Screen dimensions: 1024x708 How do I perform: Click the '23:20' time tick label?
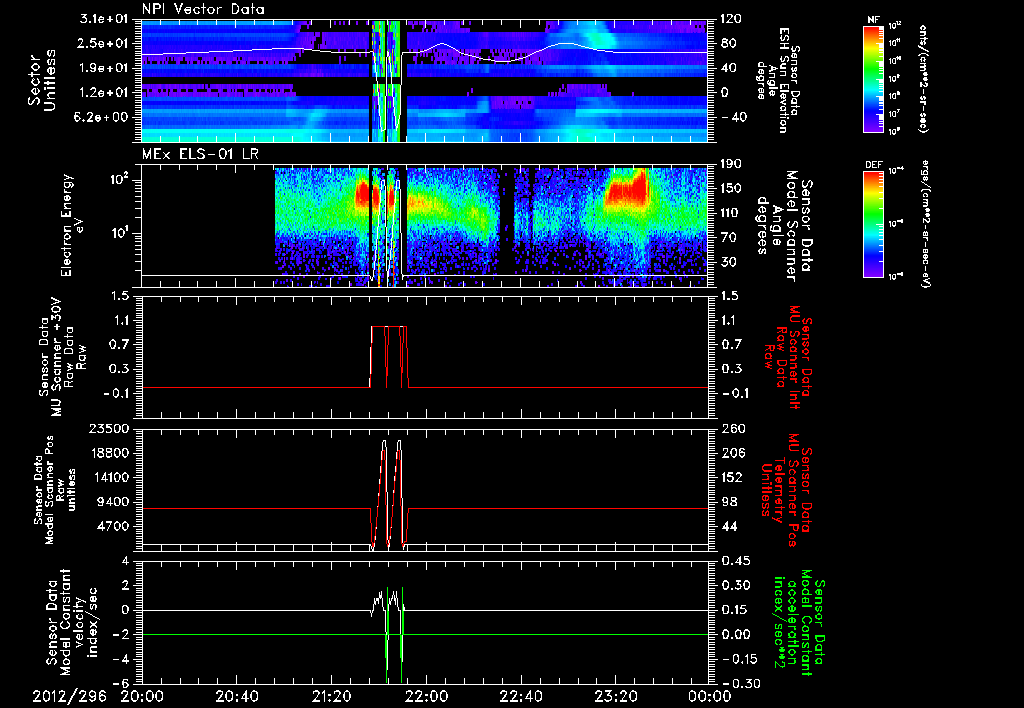615,696
